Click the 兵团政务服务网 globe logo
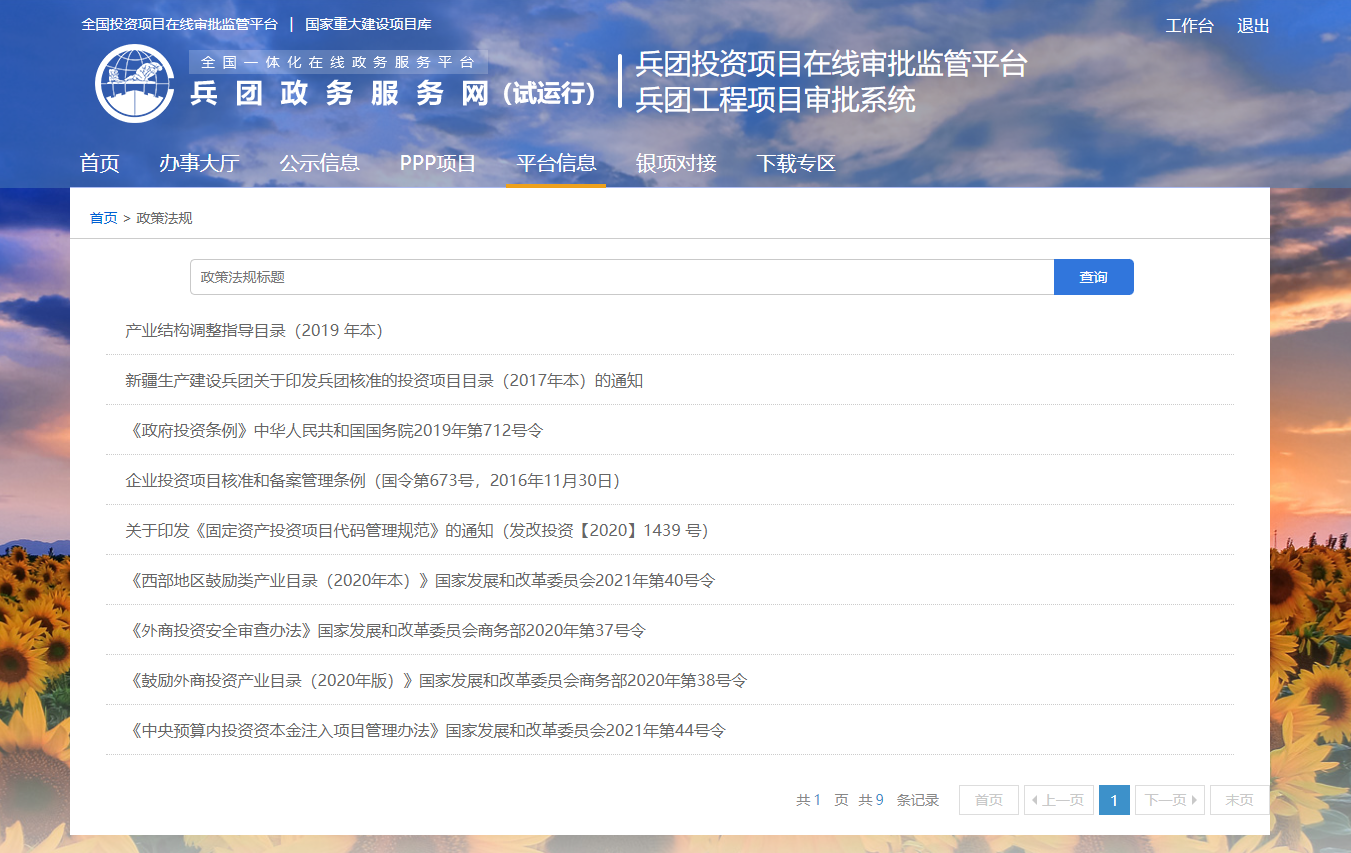This screenshot has height=853, width=1351. [134, 83]
